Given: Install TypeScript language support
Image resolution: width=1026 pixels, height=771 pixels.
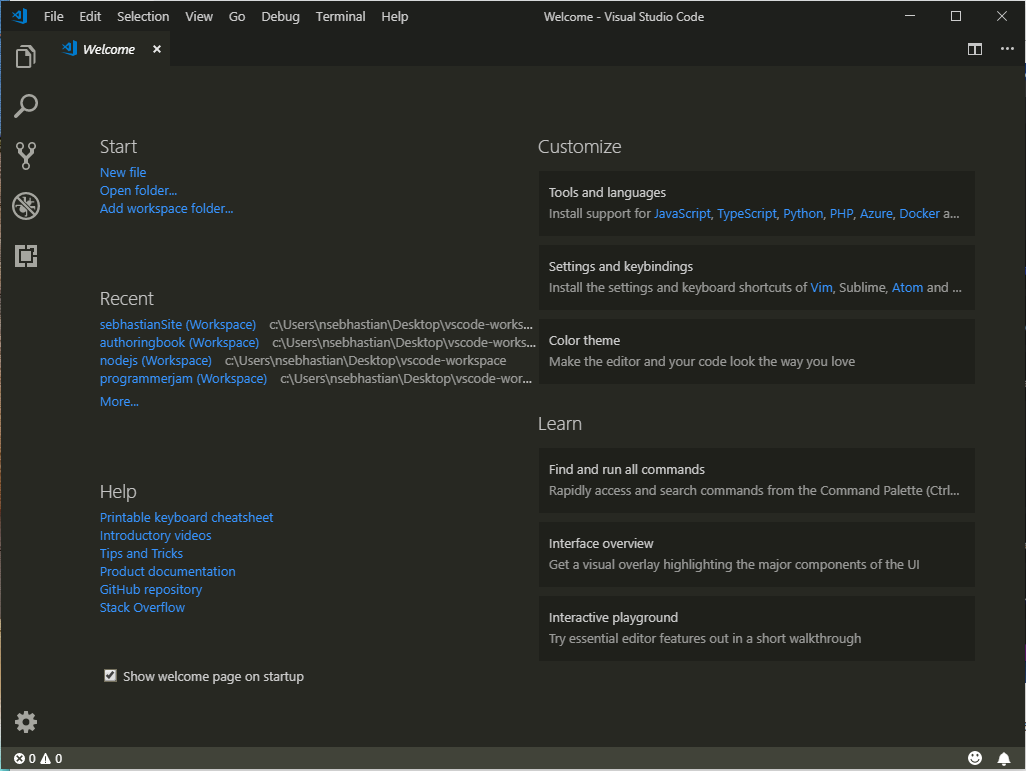Looking at the screenshot, I should tap(747, 213).
